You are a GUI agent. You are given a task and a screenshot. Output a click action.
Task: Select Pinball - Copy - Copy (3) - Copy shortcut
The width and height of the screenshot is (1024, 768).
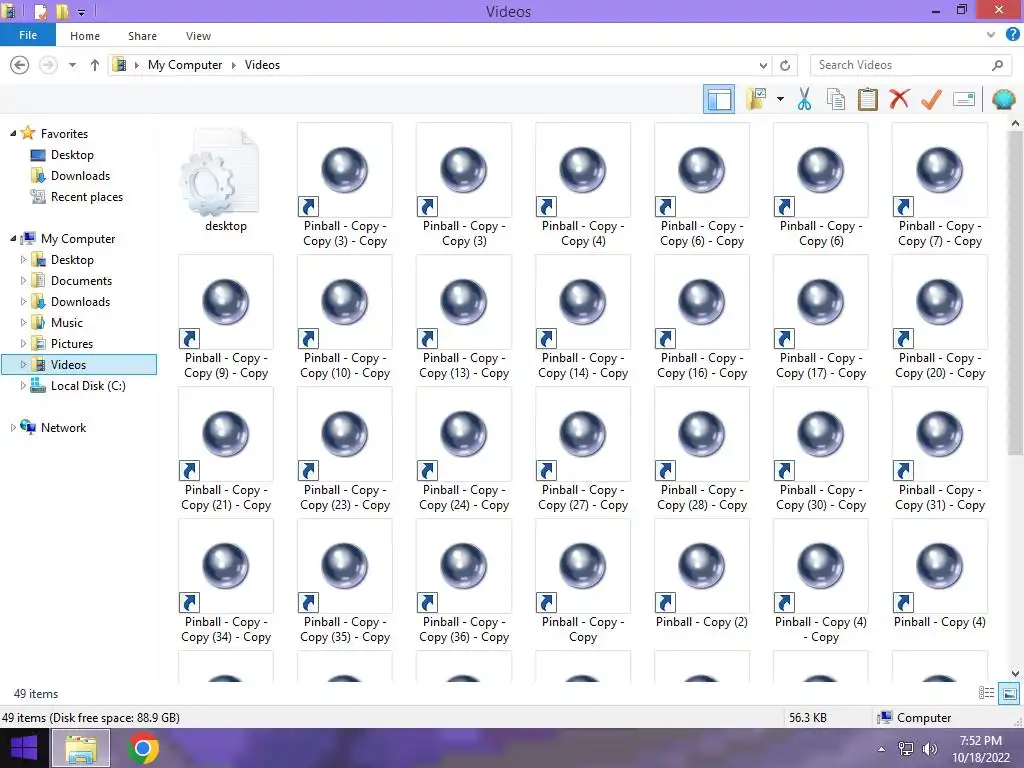click(345, 185)
